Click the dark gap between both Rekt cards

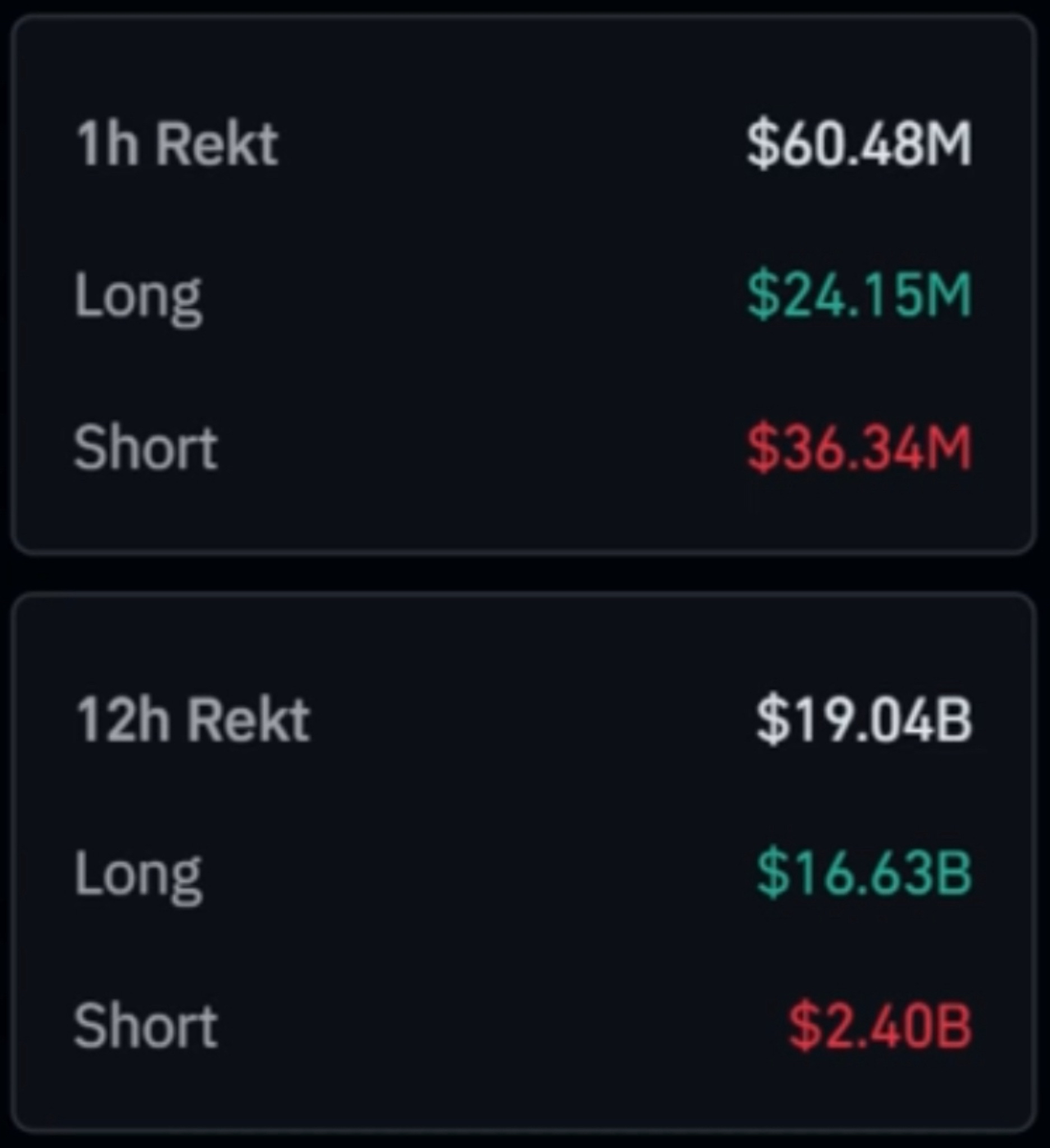point(523,572)
